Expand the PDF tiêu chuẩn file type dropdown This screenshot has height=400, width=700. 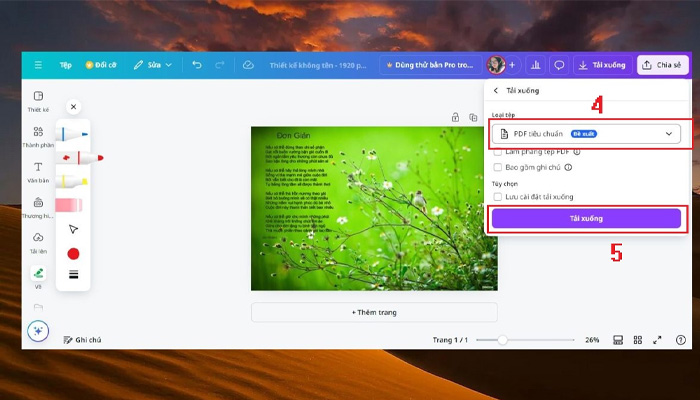pos(586,134)
